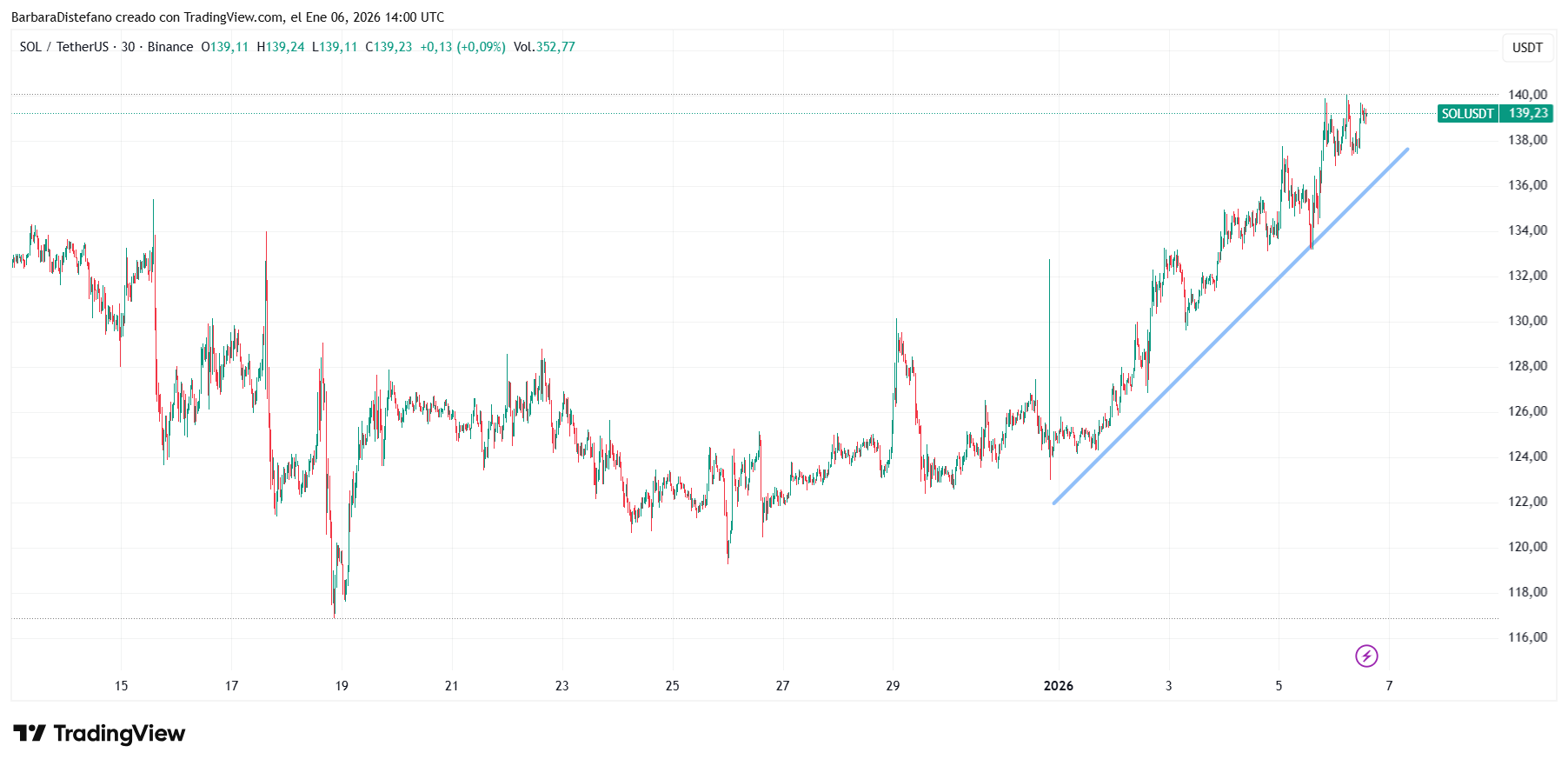The width and height of the screenshot is (1568, 766).
Task: Click the 116,00 price axis label
Action: pos(1527,637)
